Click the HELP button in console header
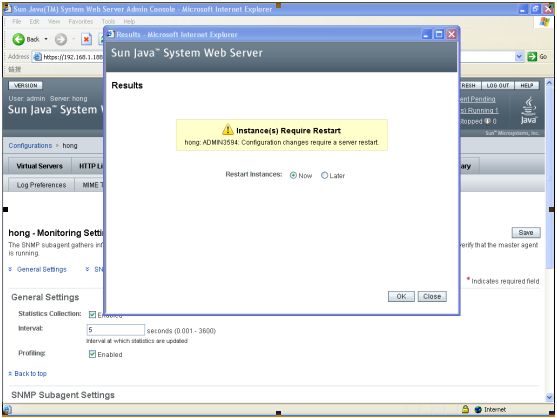The width and height of the screenshot is (557, 418). [526, 86]
